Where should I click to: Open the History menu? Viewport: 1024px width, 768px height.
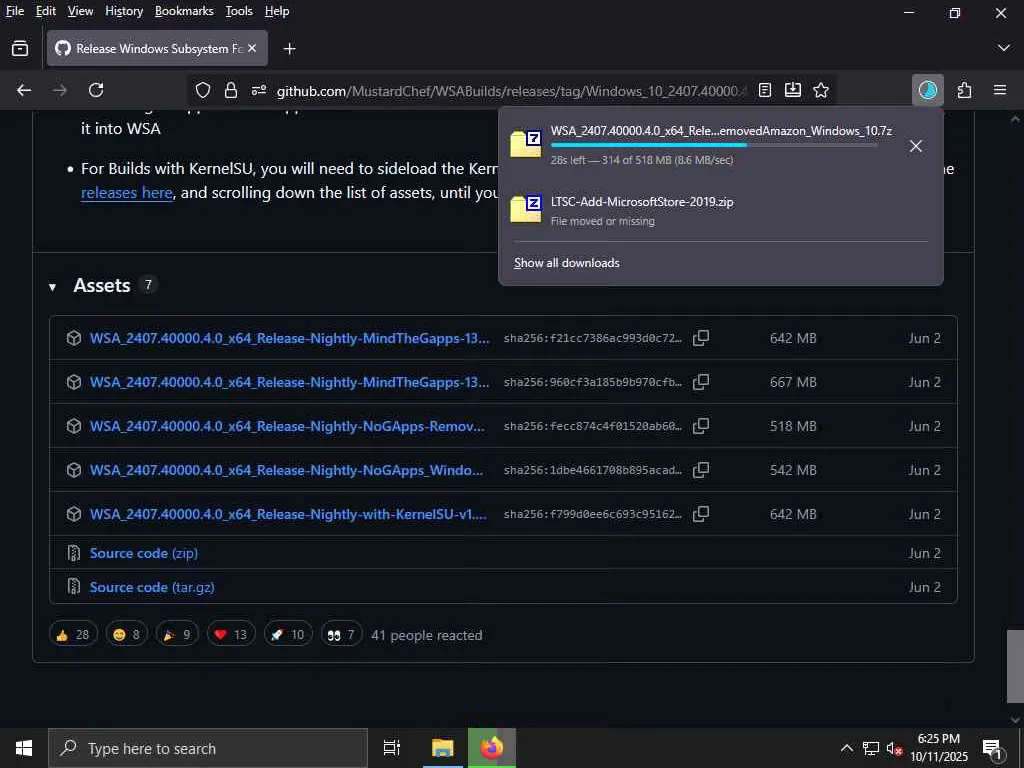coord(124,11)
